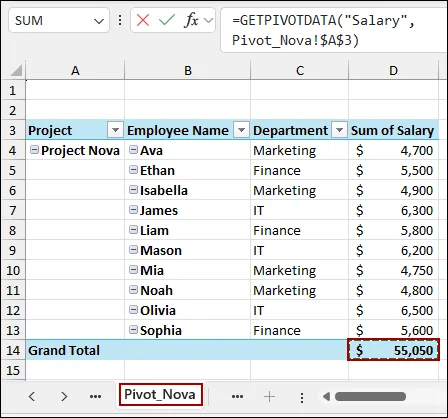The width and height of the screenshot is (448, 418).
Task: Click the Department header label
Action: click(290, 130)
